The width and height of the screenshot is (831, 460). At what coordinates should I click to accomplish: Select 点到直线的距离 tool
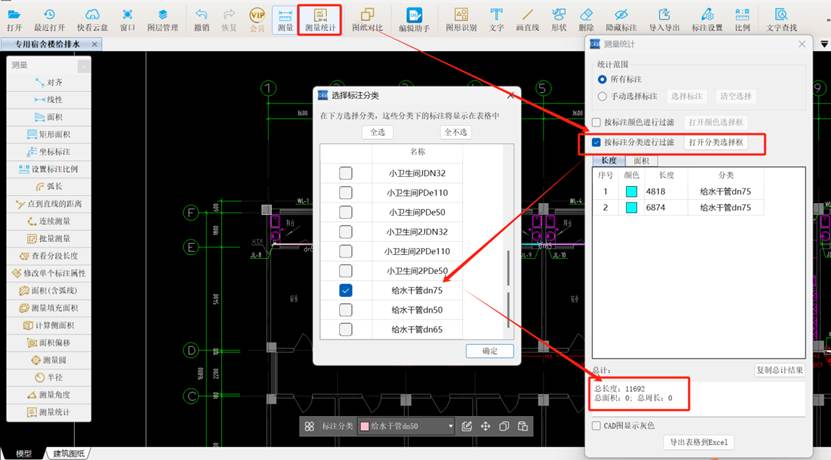point(49,204)
